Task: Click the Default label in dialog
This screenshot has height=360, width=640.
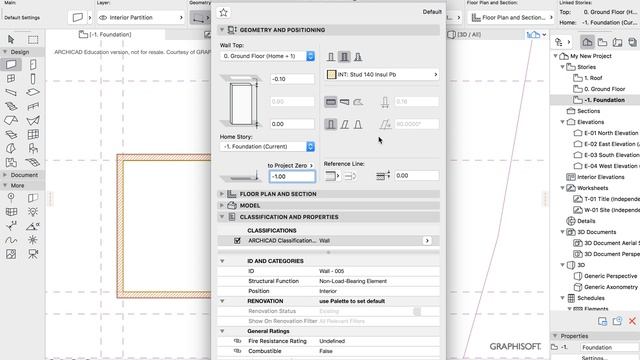Action: (432, 12)
